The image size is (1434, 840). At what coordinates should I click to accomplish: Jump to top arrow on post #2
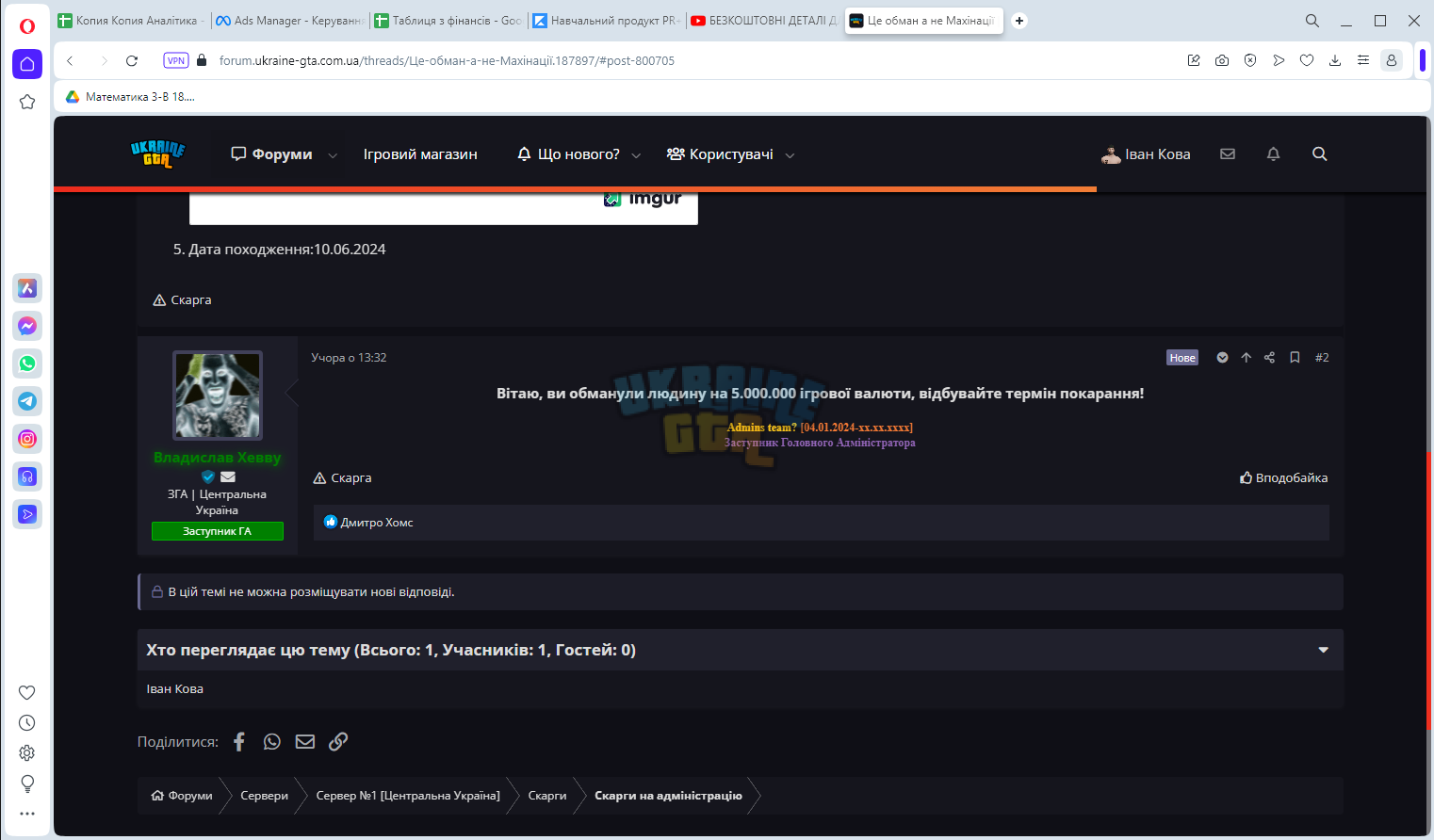(1246, 358)
